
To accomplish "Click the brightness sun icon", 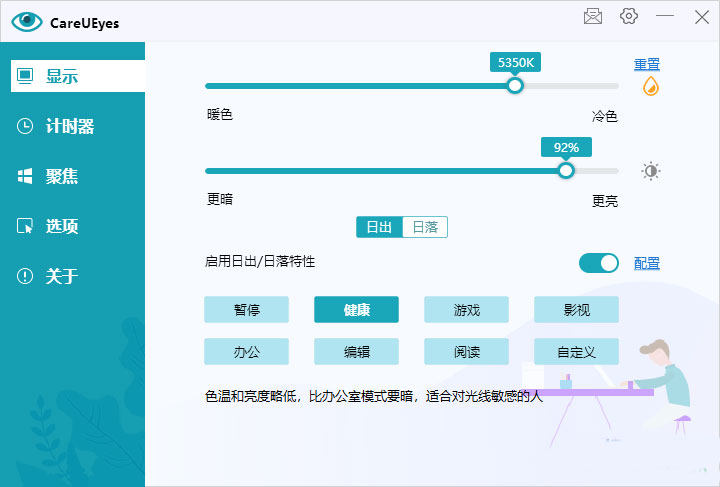I will tap(650, 171).
